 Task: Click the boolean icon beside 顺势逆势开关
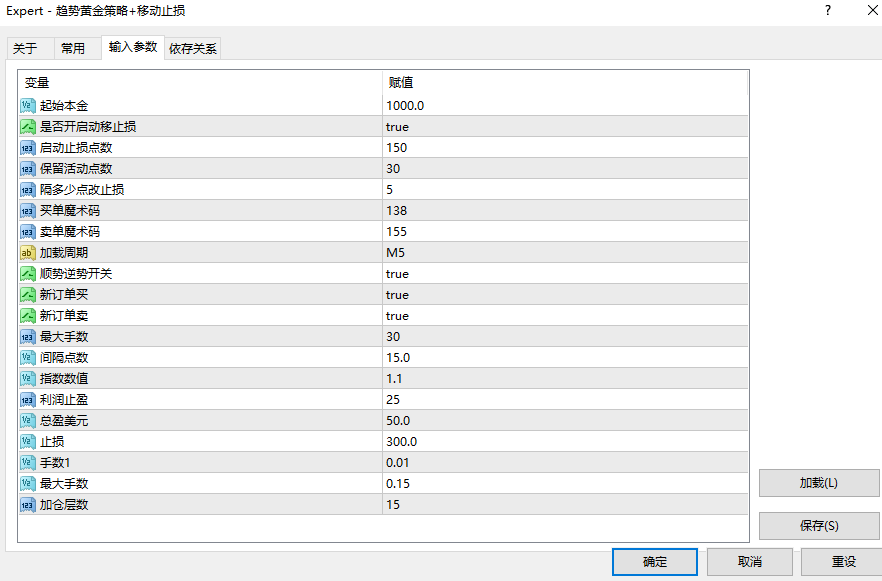coord(28,273)
